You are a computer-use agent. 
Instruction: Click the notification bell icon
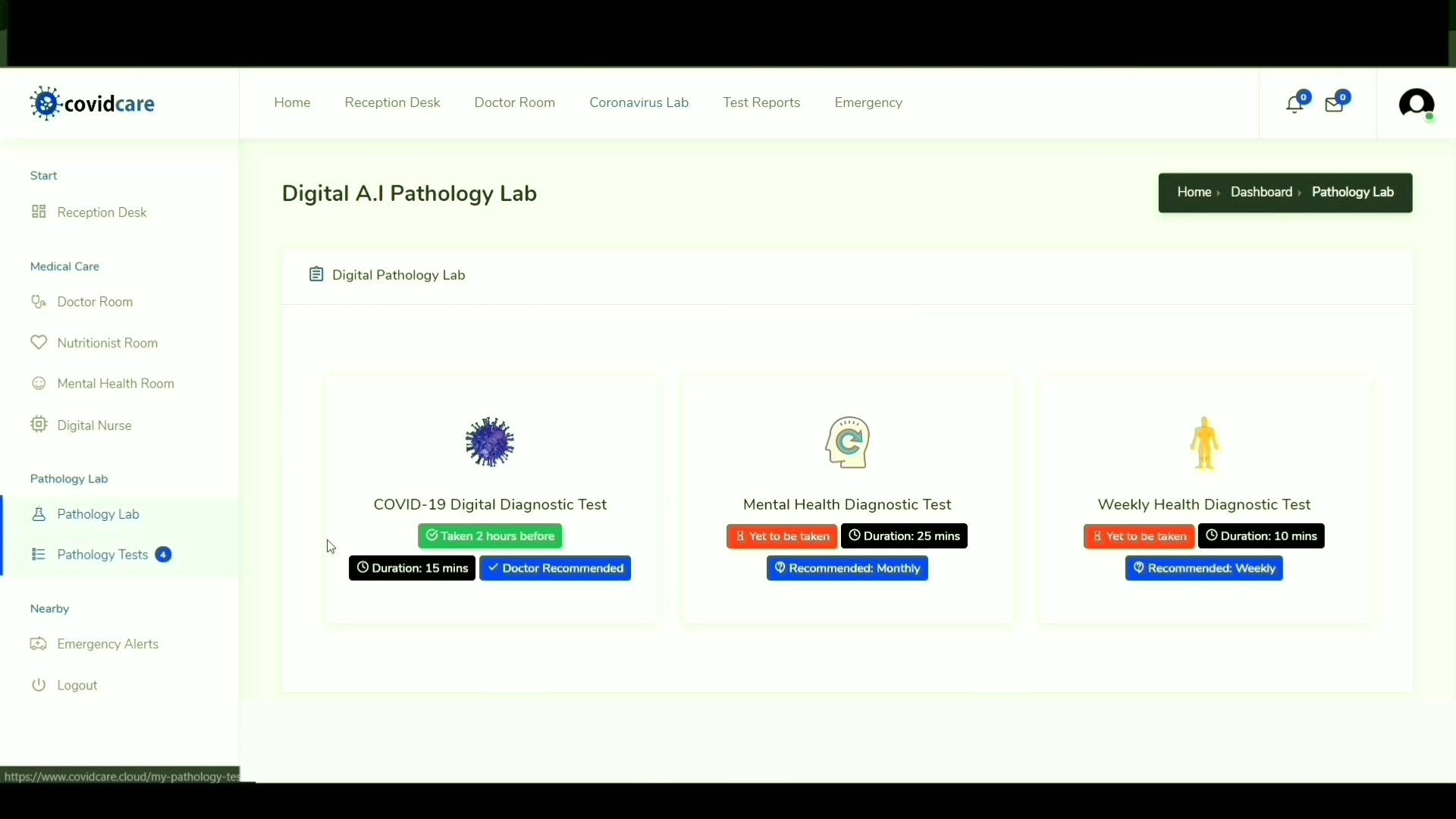click(1294, 104)
